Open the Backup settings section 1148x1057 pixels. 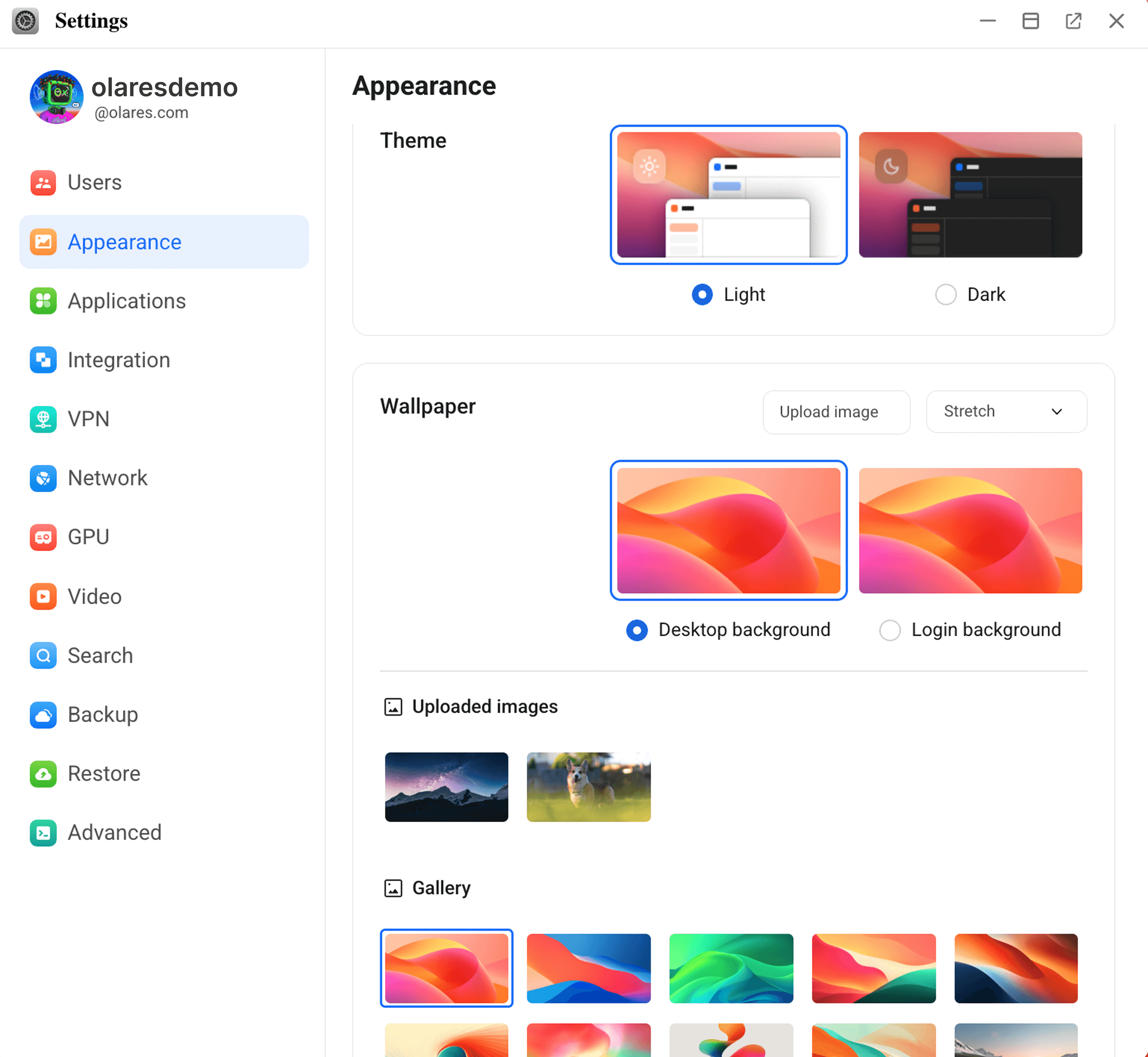(103, 714)
